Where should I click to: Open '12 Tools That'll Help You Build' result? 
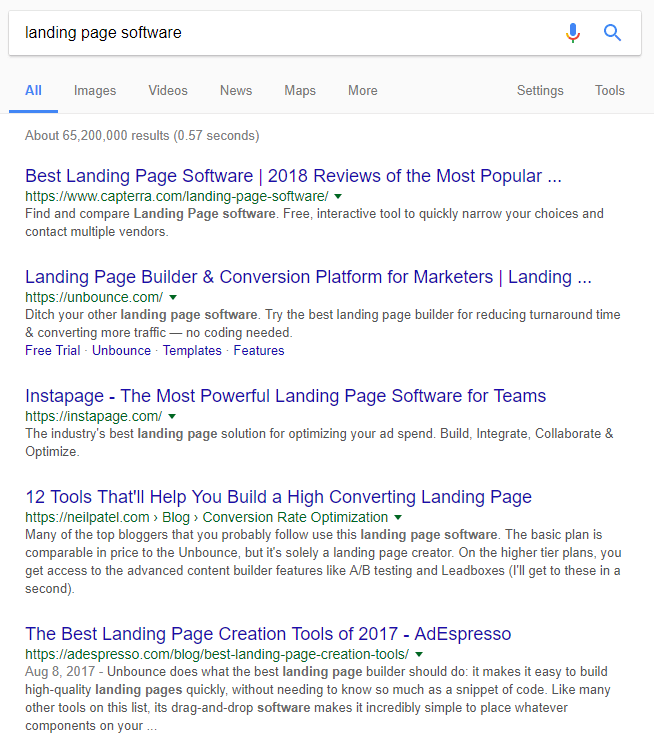279,497
